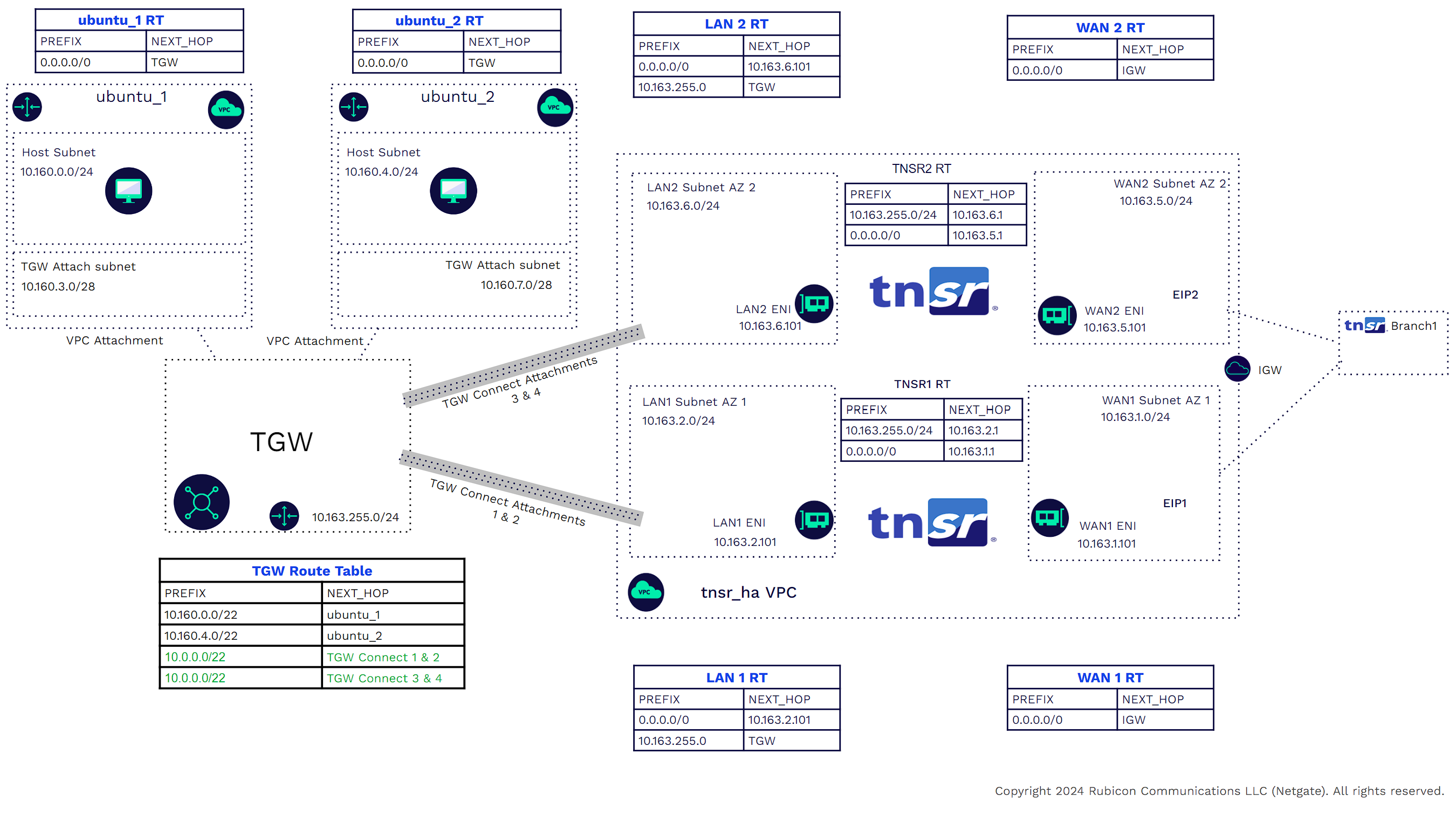Screen dimensions: 1456x816
Task: Click the Branch1 tnsr logo
Action: (x=1364, y=325)
